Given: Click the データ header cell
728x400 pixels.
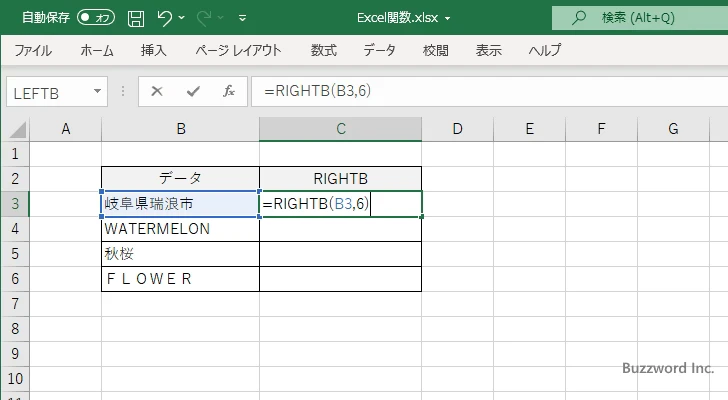Looking at the screenshot, I should [x=181, y=179].
